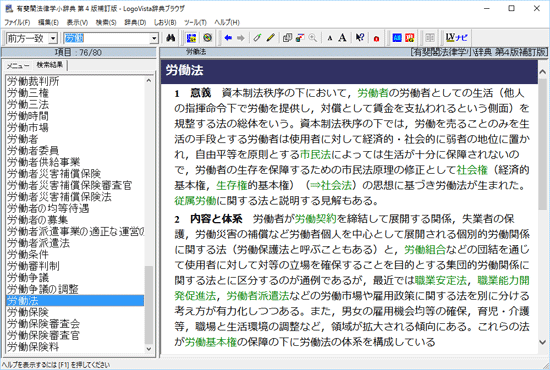This screenshot has height=370, width=550.
Task: Open the 検索(S) menu
Action: [106, 22]
